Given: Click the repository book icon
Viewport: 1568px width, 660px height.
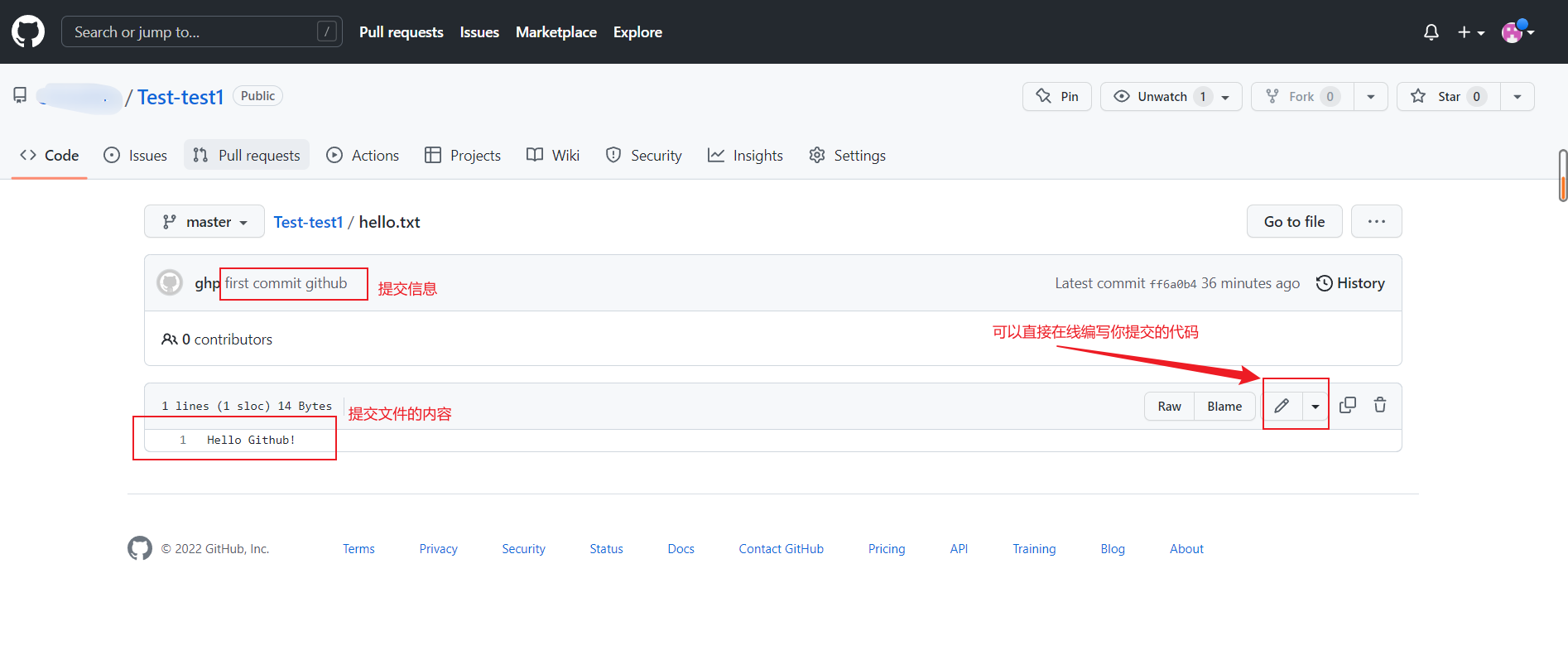Looking at the screenshot, I should click(x=20, y=95).
